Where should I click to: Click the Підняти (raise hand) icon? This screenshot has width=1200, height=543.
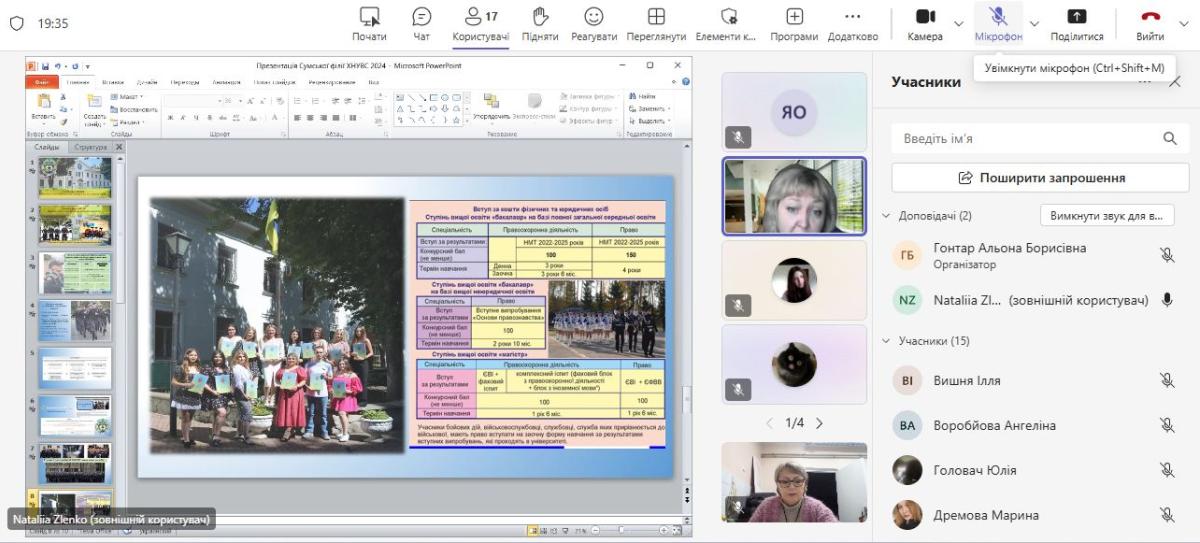tap(540, 23)
